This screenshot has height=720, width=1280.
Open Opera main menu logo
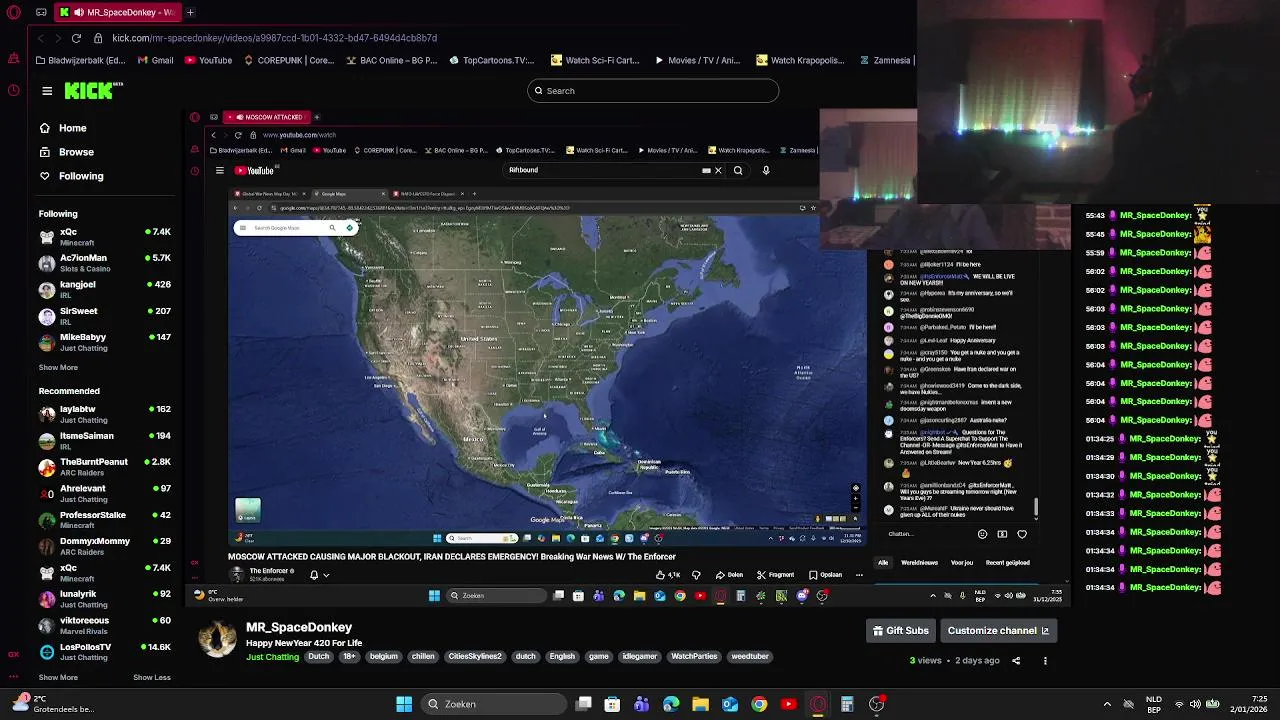point(13,12)
